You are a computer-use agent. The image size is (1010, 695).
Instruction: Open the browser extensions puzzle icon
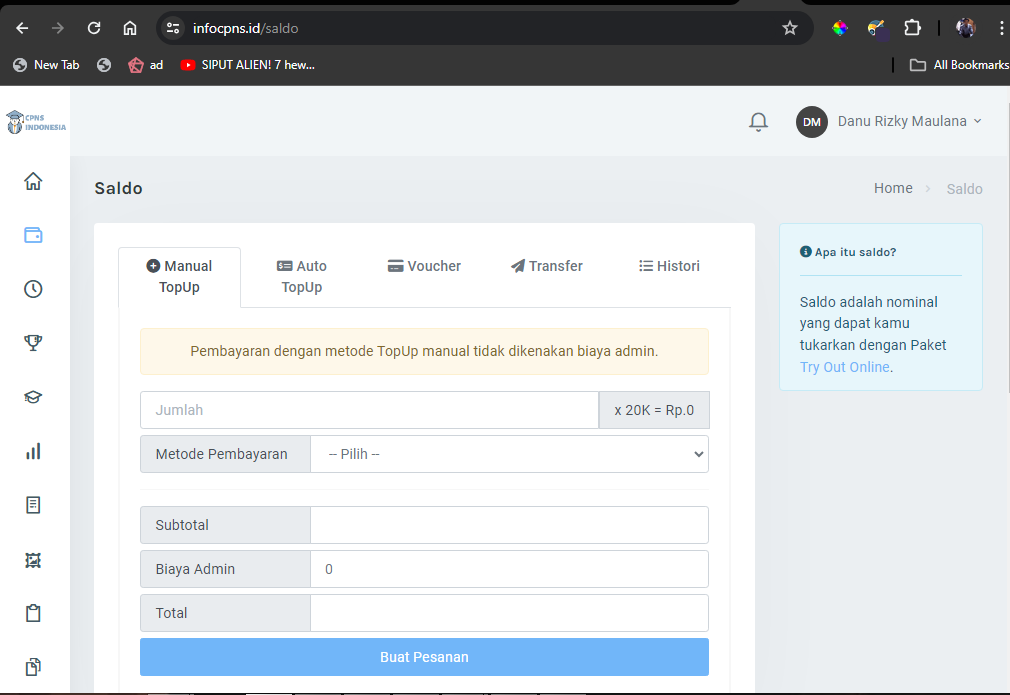[x=912, y=28]
